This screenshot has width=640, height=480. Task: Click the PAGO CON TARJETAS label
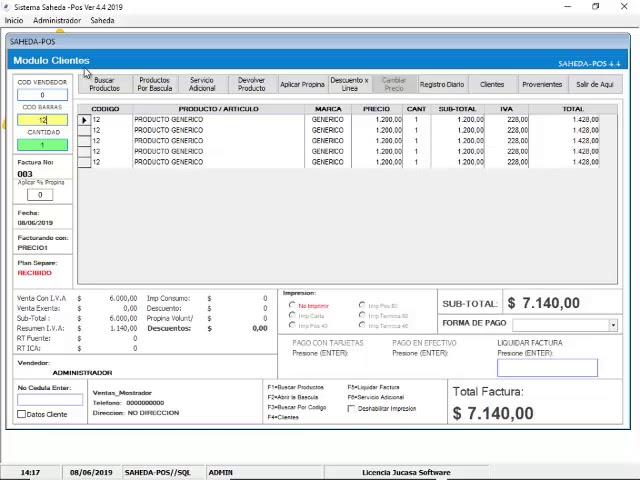tap(328, 343)
